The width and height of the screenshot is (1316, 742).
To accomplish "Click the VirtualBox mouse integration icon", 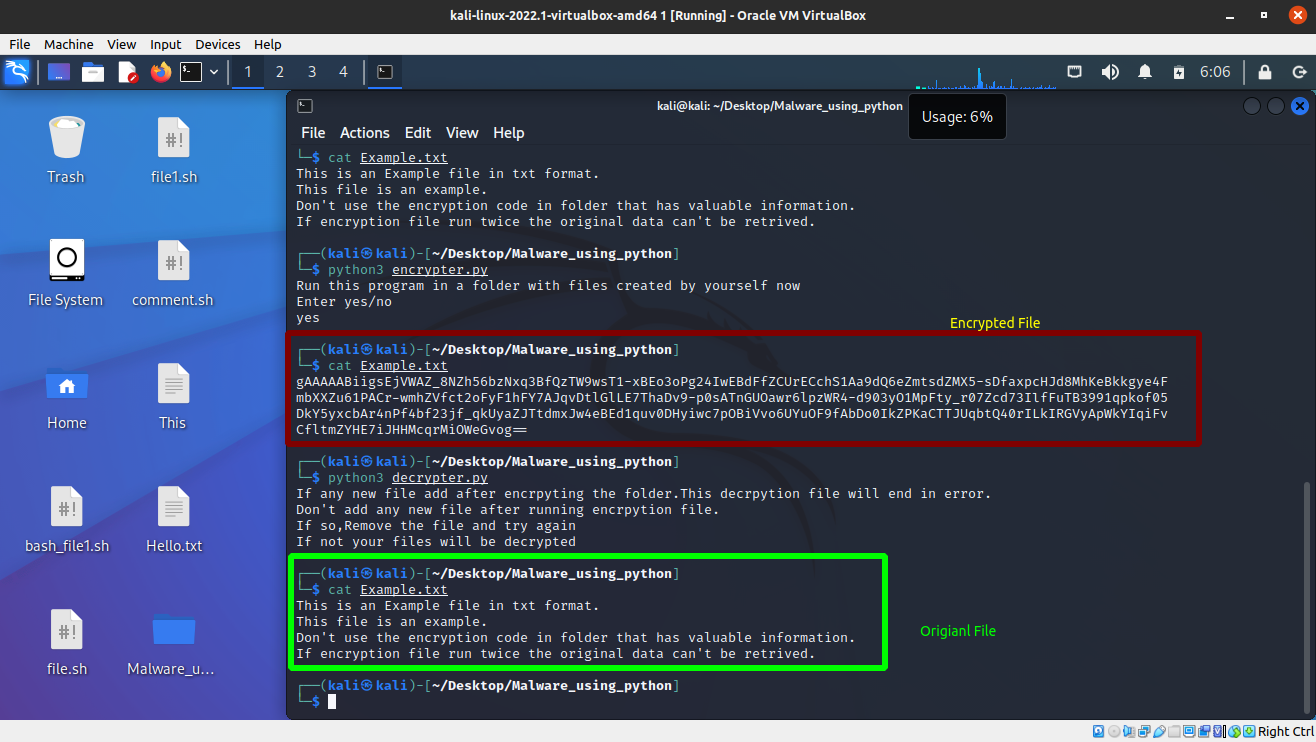I will point(1235,731).
